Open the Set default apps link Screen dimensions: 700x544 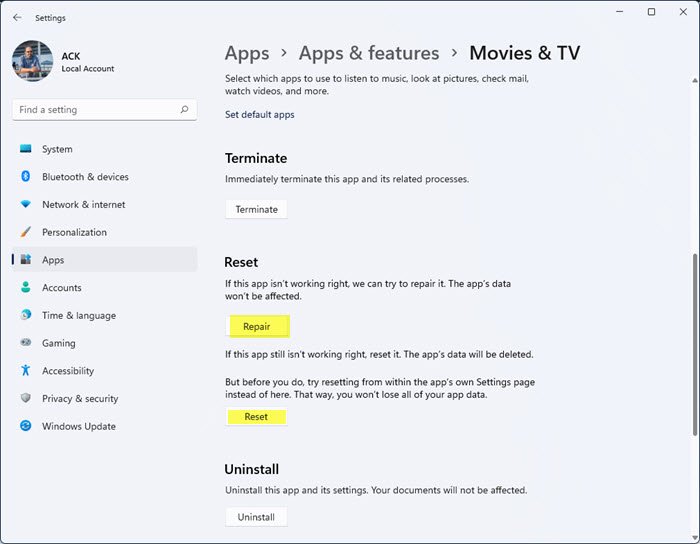pos(260,115)
